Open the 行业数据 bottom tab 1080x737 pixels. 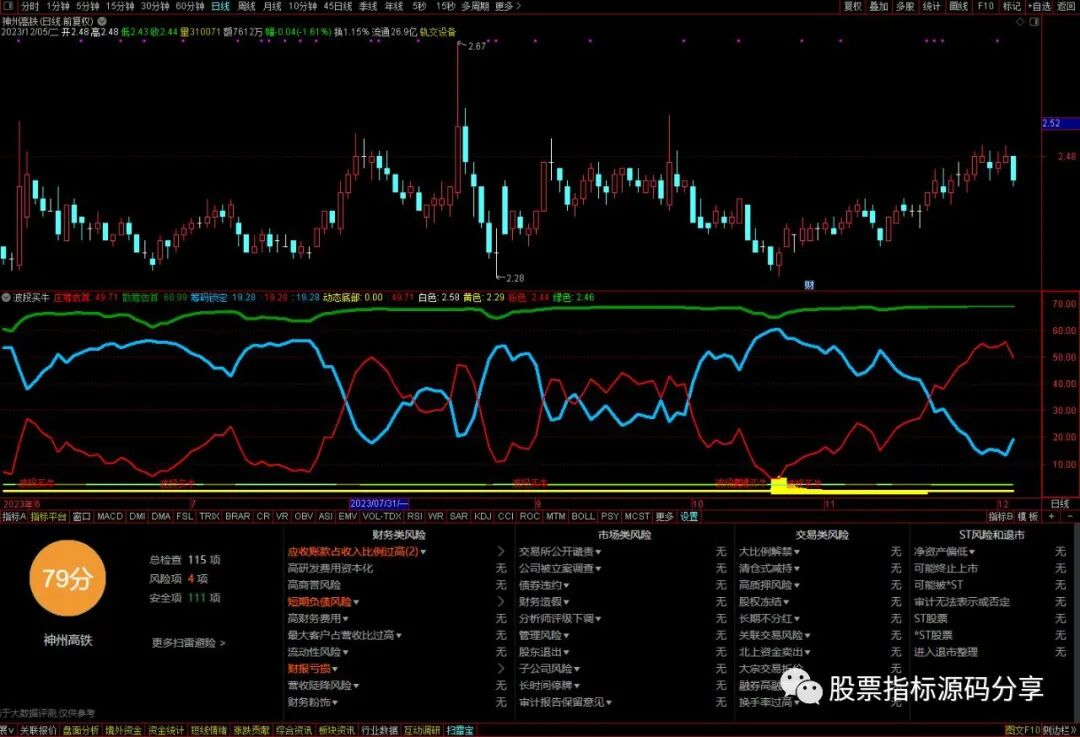point(379,731)
